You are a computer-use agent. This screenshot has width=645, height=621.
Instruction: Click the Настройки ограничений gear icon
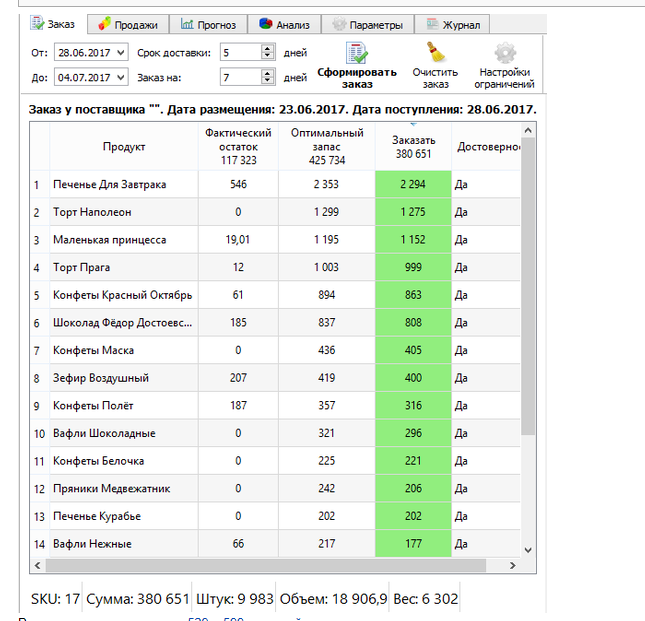click(505, 53)
